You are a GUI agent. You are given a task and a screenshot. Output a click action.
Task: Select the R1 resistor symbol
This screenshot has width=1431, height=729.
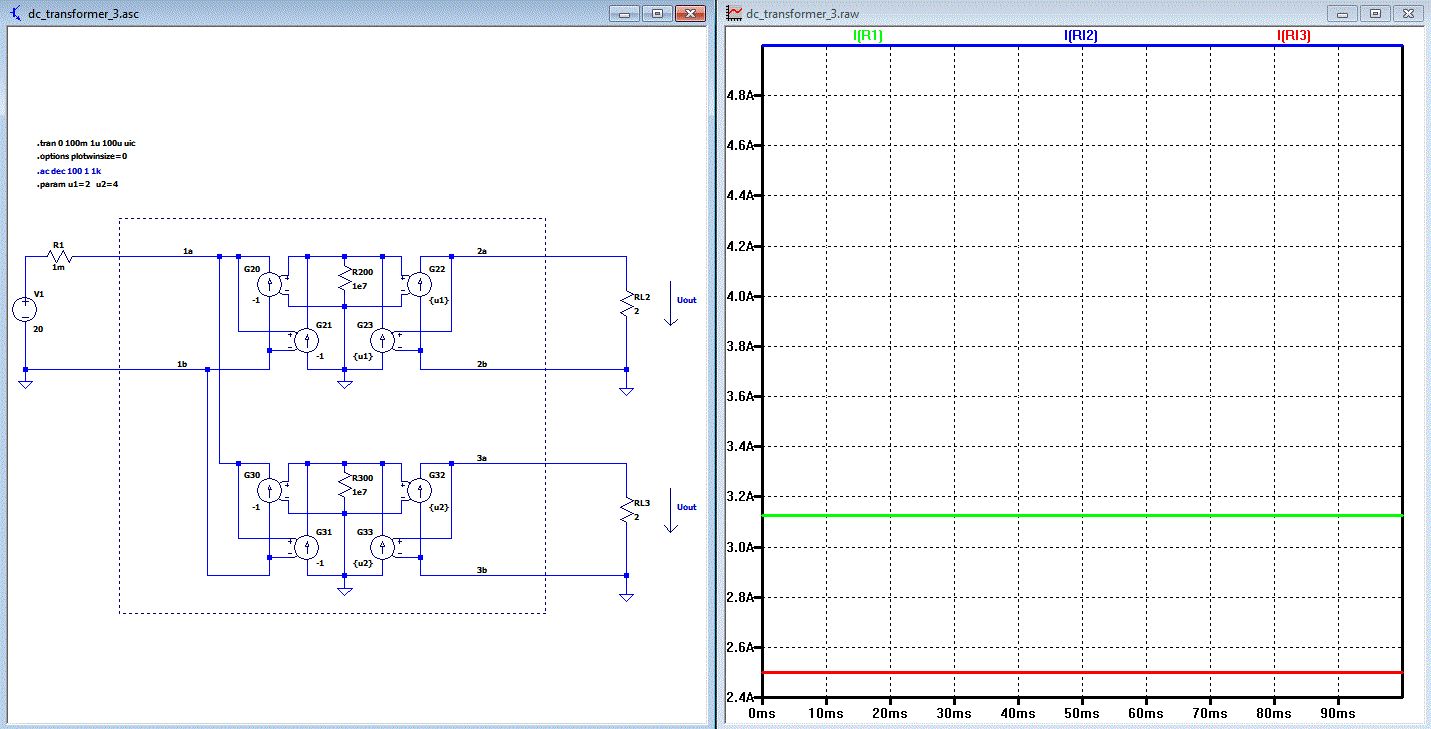point(58,257)
